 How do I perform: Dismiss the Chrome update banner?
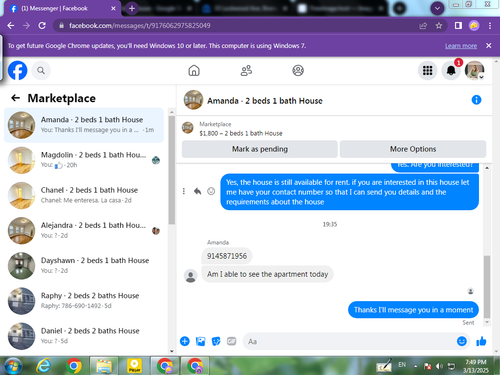click(x=489, y=46)
